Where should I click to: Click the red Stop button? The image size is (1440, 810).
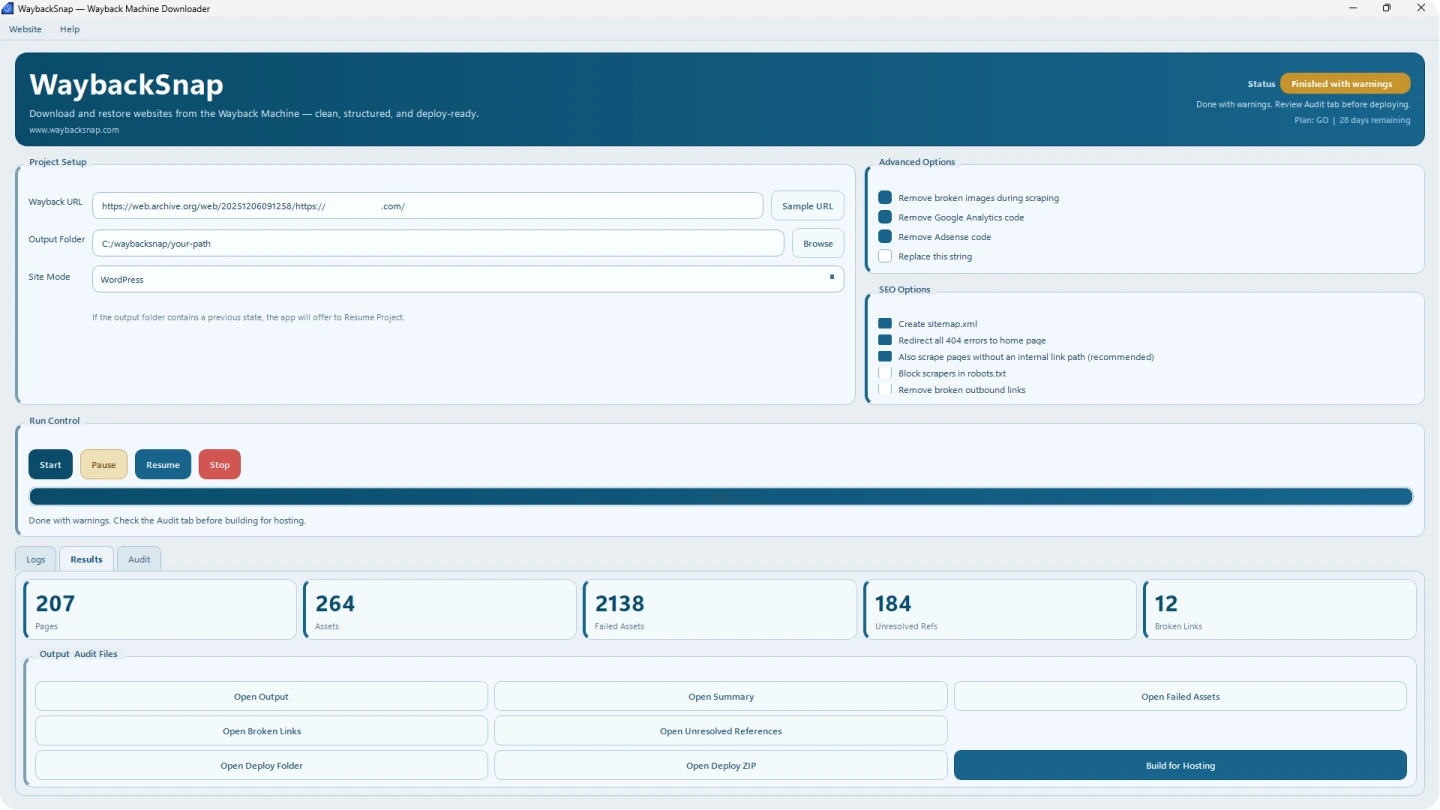pyautogui.click(x=220, y=464)
